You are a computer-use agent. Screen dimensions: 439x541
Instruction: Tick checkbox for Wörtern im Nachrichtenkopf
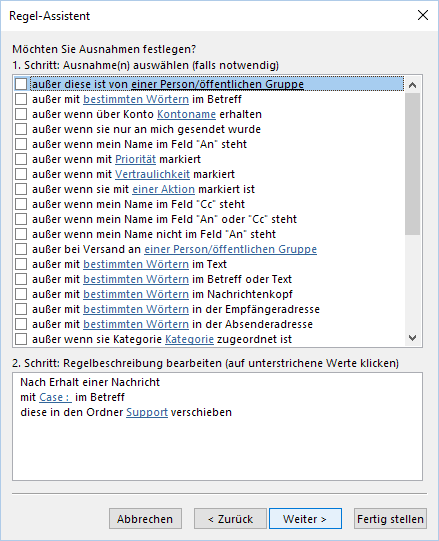(21, 294)
